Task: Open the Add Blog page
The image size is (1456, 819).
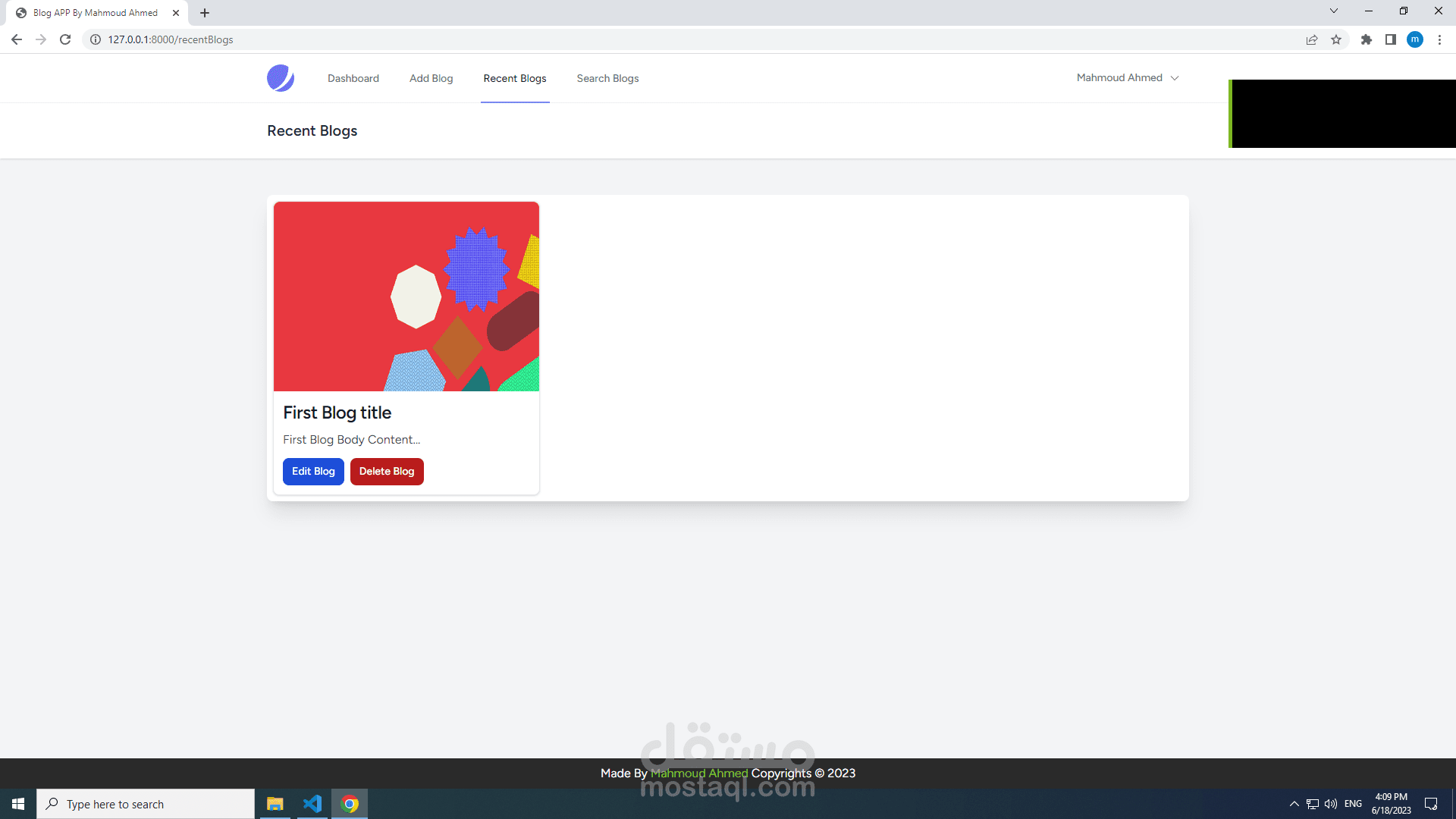Action: pos(431,78)
